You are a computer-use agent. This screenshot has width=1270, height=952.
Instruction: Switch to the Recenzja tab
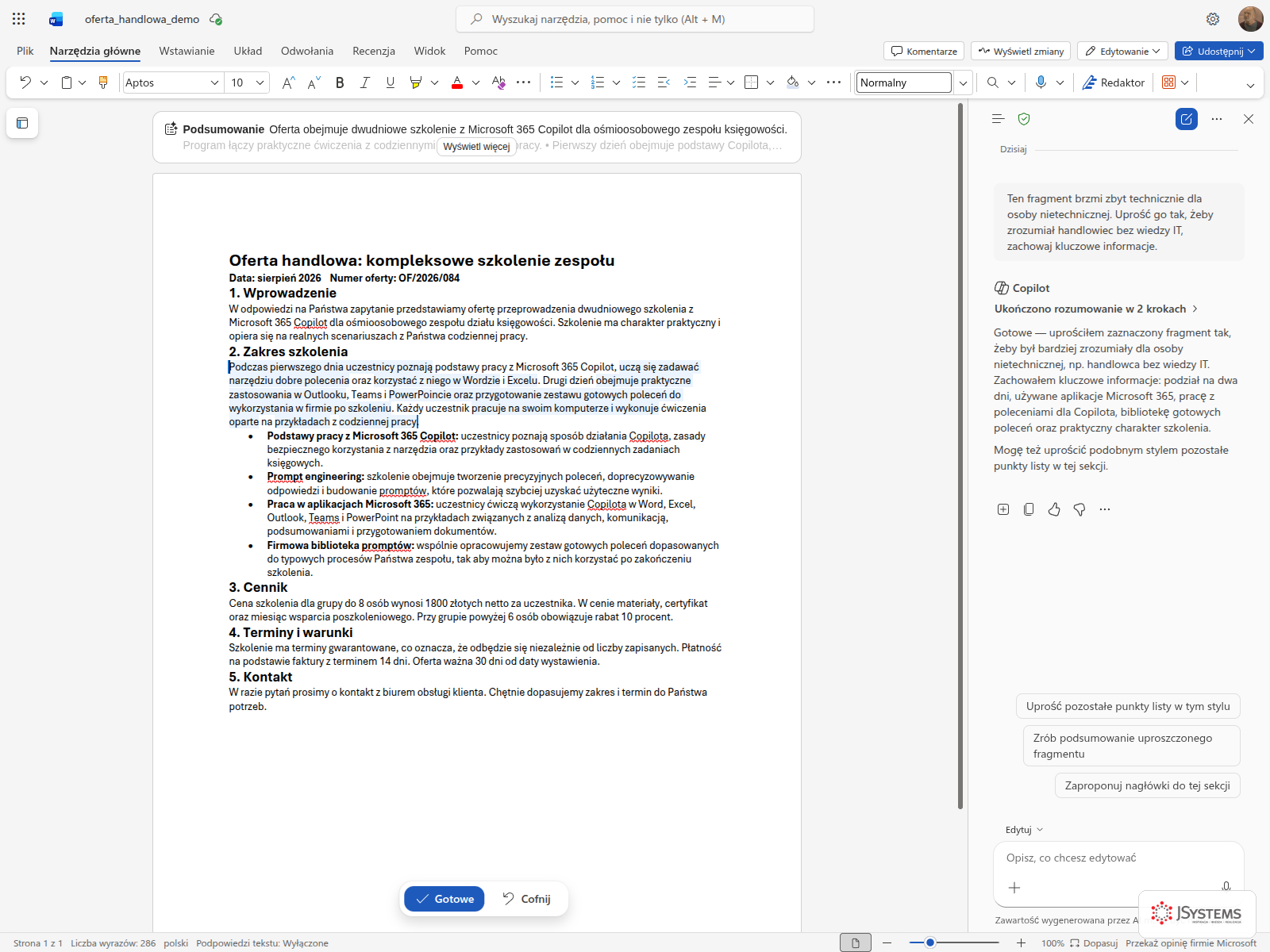[374, 51]
